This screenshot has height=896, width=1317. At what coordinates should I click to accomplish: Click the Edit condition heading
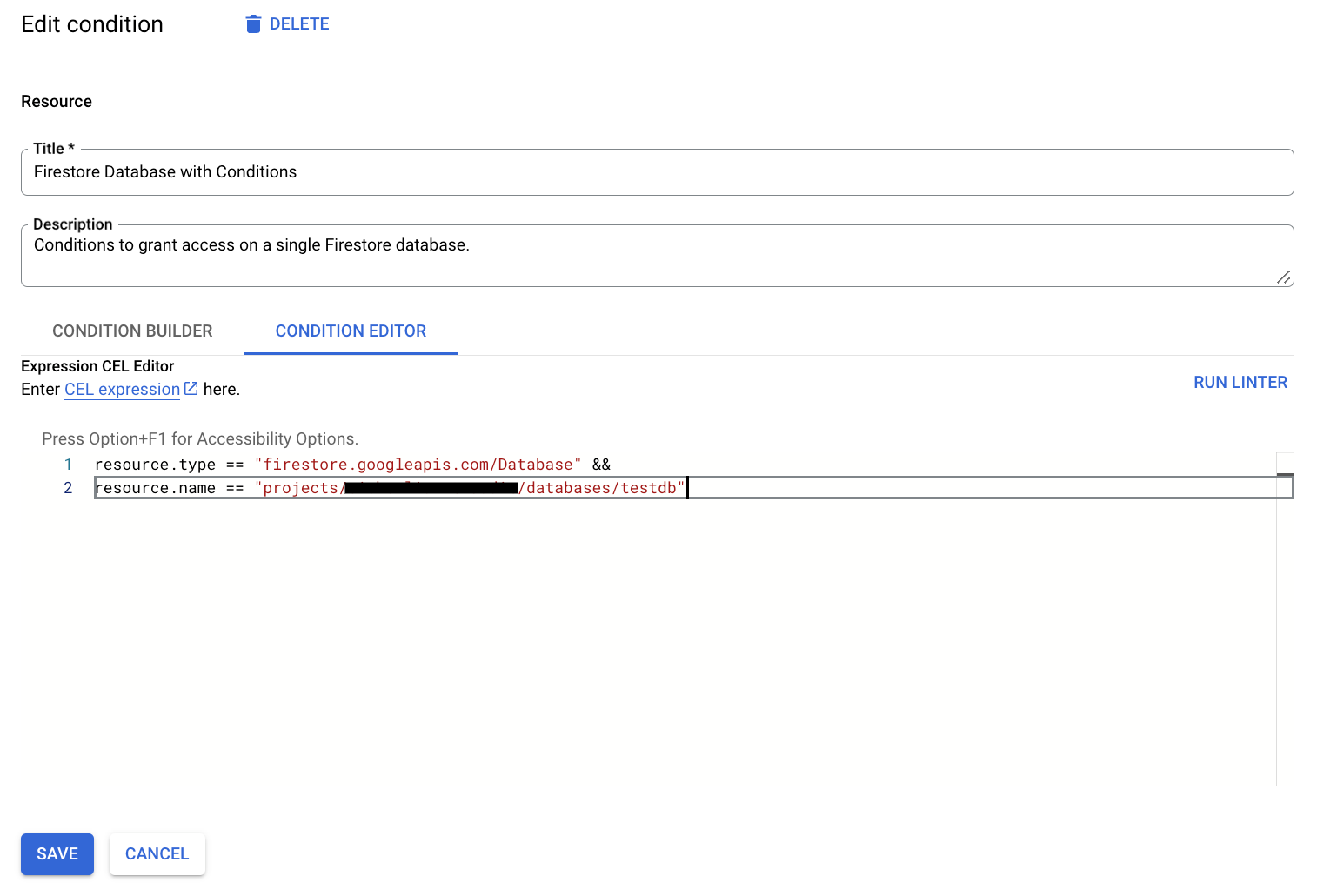point(92,24)
